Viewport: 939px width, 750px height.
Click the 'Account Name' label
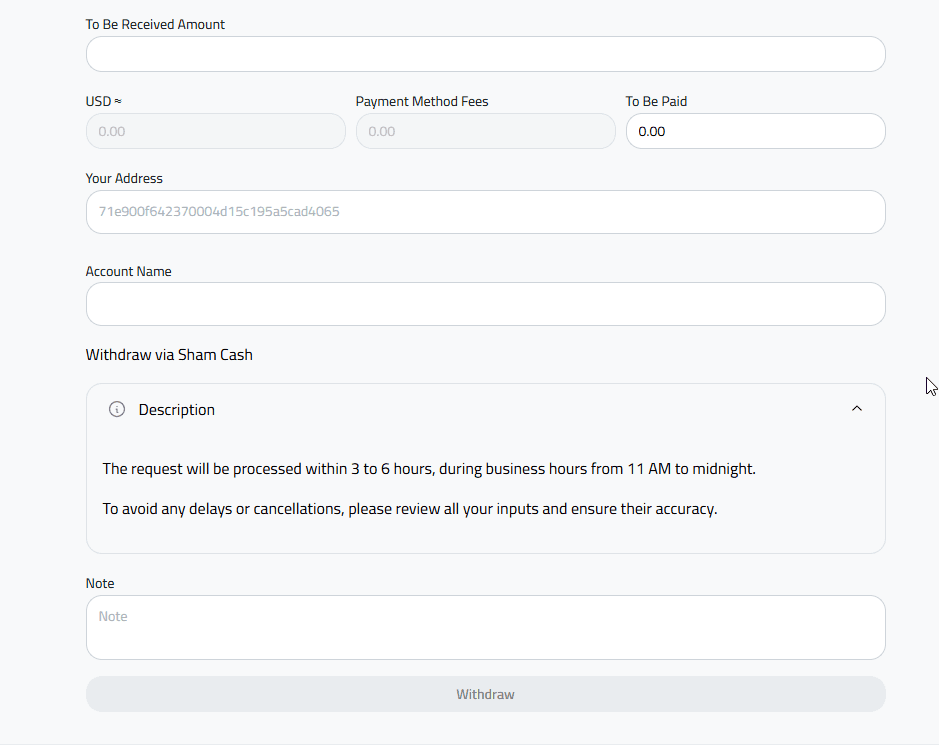coord(129,271)
